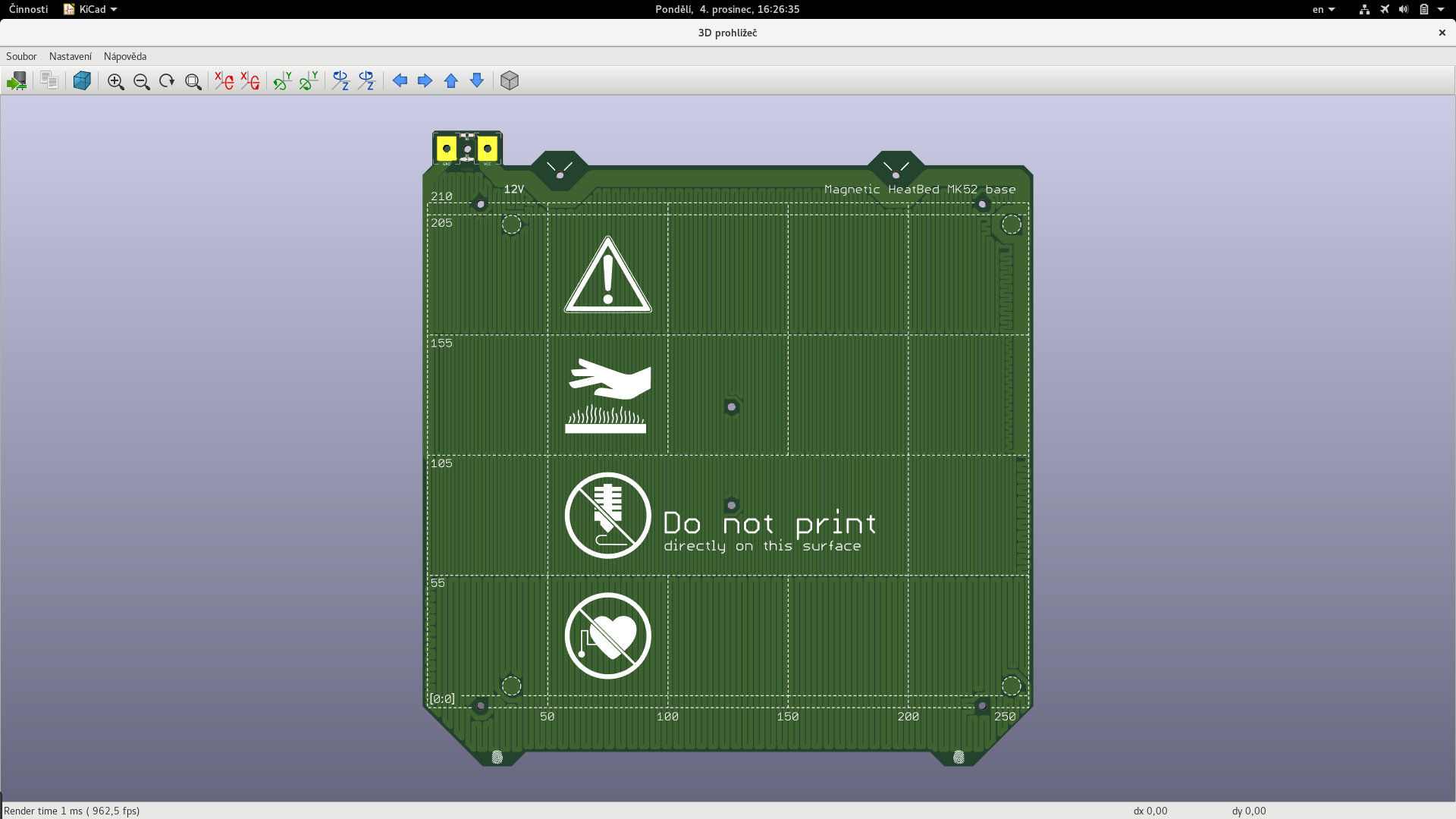This screenshot has width=1456, height=819.
Task: Click the redraw view icon
Action: click(167, 81)
